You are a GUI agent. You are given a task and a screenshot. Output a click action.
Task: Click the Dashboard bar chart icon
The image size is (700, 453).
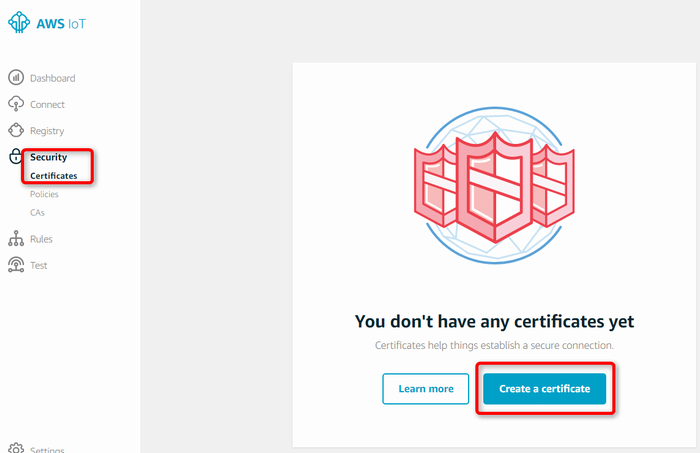16,77
